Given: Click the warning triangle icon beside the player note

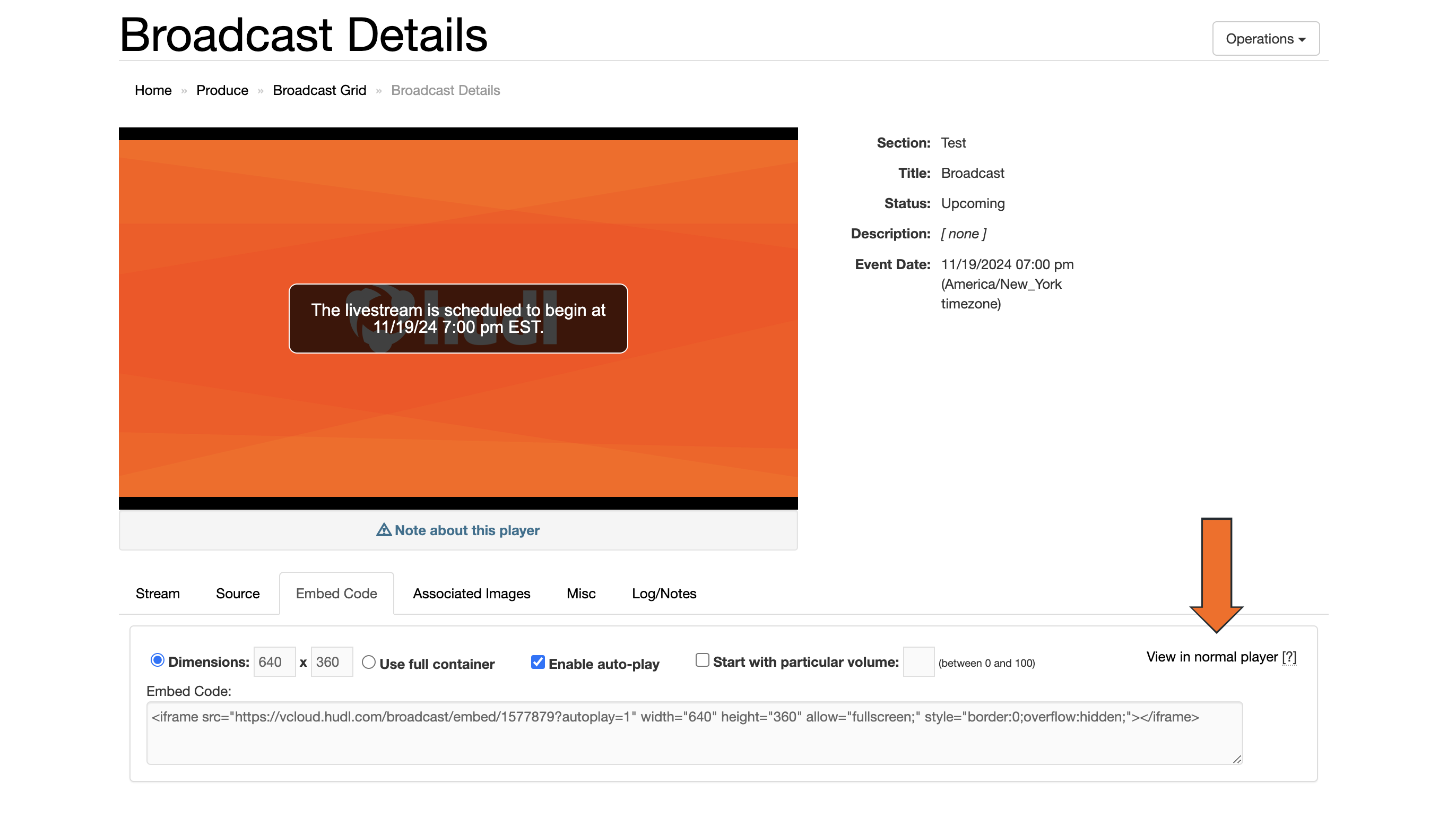Looking at the screenshot, I should click(384, 530).
